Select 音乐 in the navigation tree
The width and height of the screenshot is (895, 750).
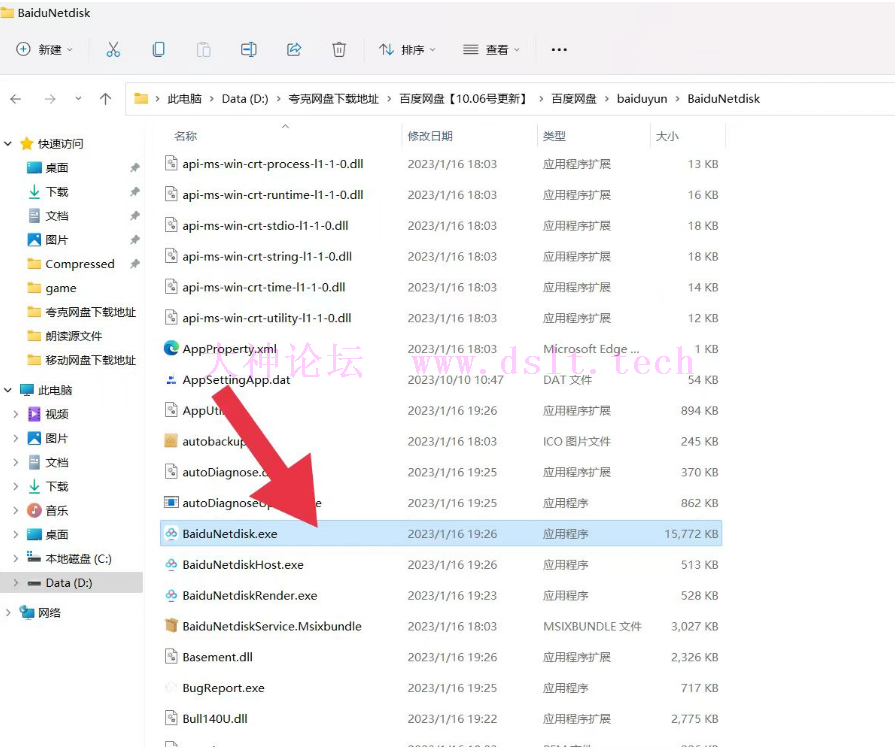click(48, 510)
